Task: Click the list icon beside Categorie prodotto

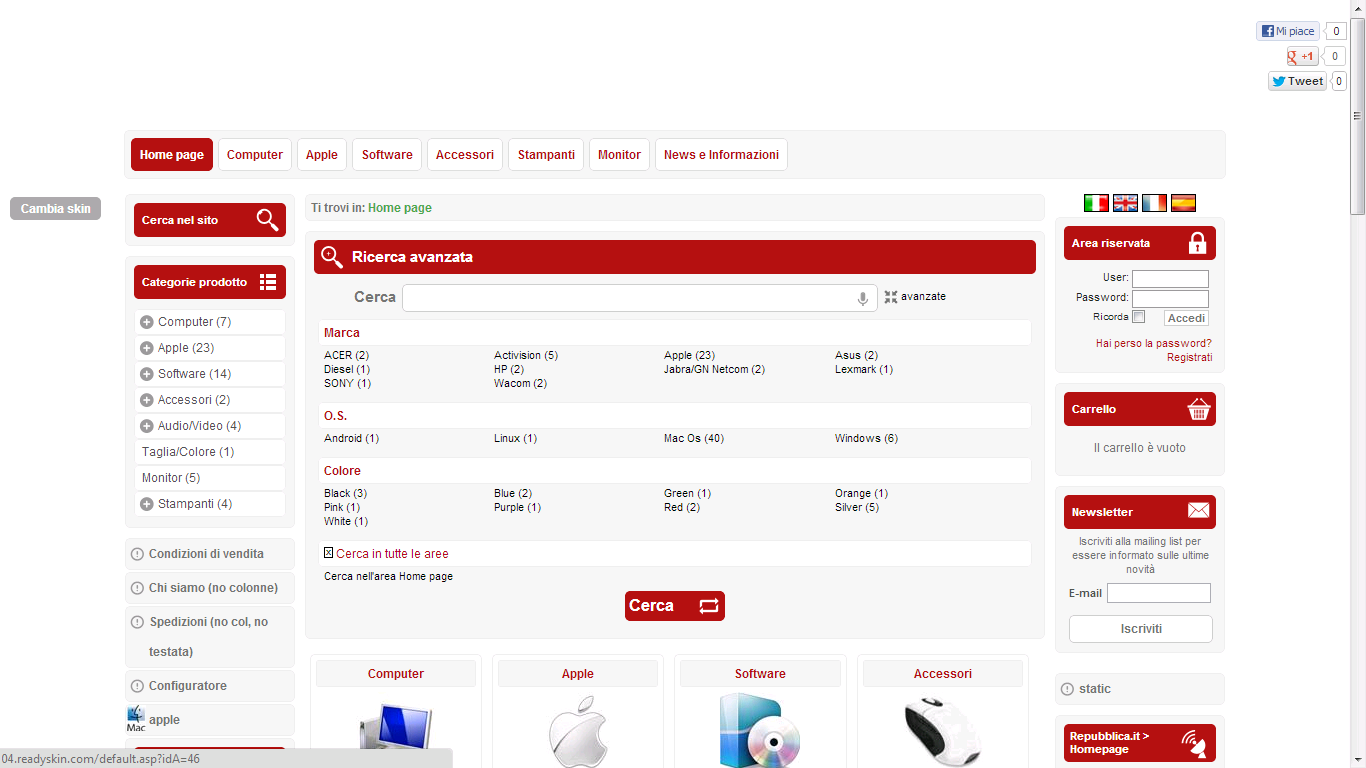Action: pyautogui.click(x=267, y=282)
